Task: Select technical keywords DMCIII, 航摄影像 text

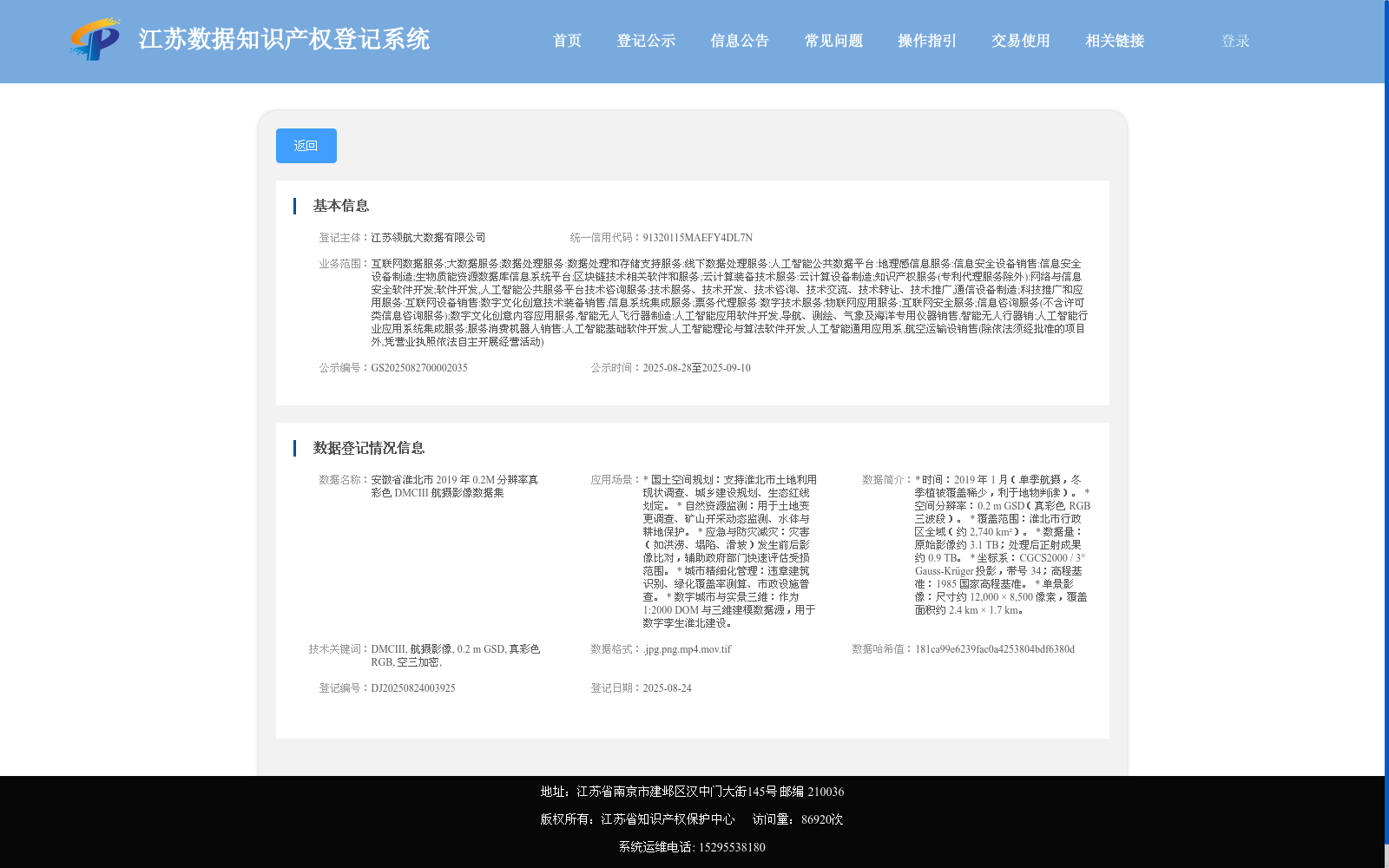Action: [x=455, y=655]
